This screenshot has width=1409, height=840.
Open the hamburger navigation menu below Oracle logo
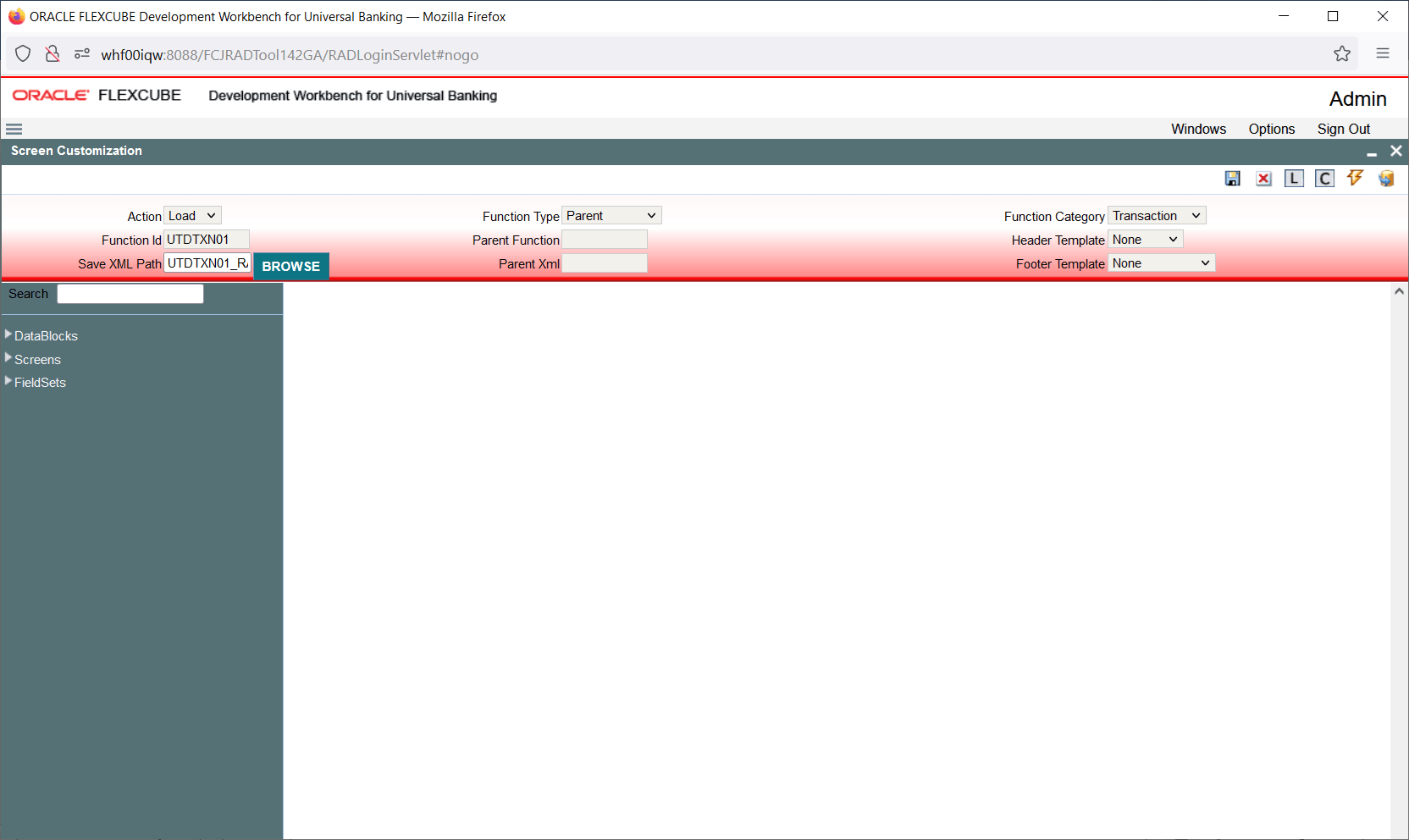coord(14,130)
